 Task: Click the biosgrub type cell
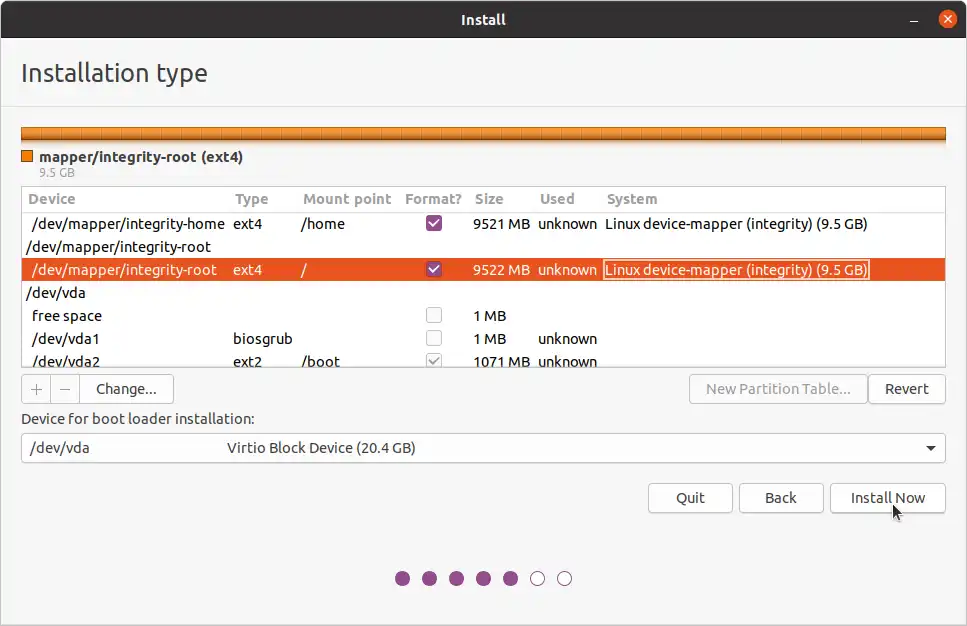(x=263, y=339)
